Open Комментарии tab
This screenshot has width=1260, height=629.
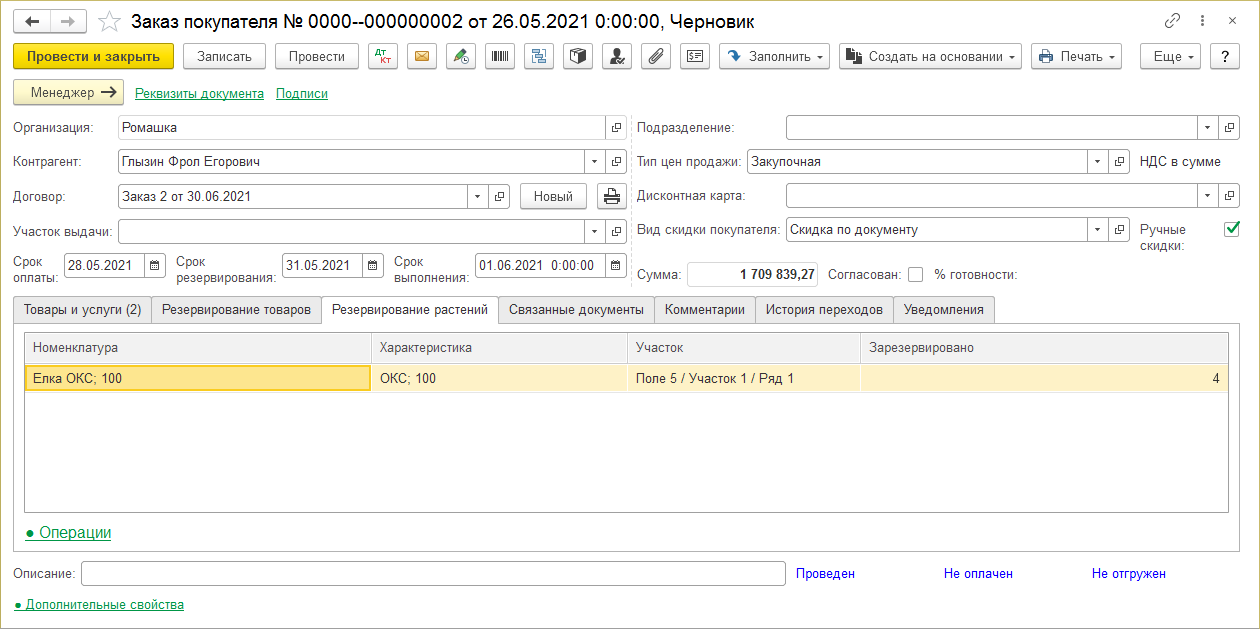(x=705, y=310)
